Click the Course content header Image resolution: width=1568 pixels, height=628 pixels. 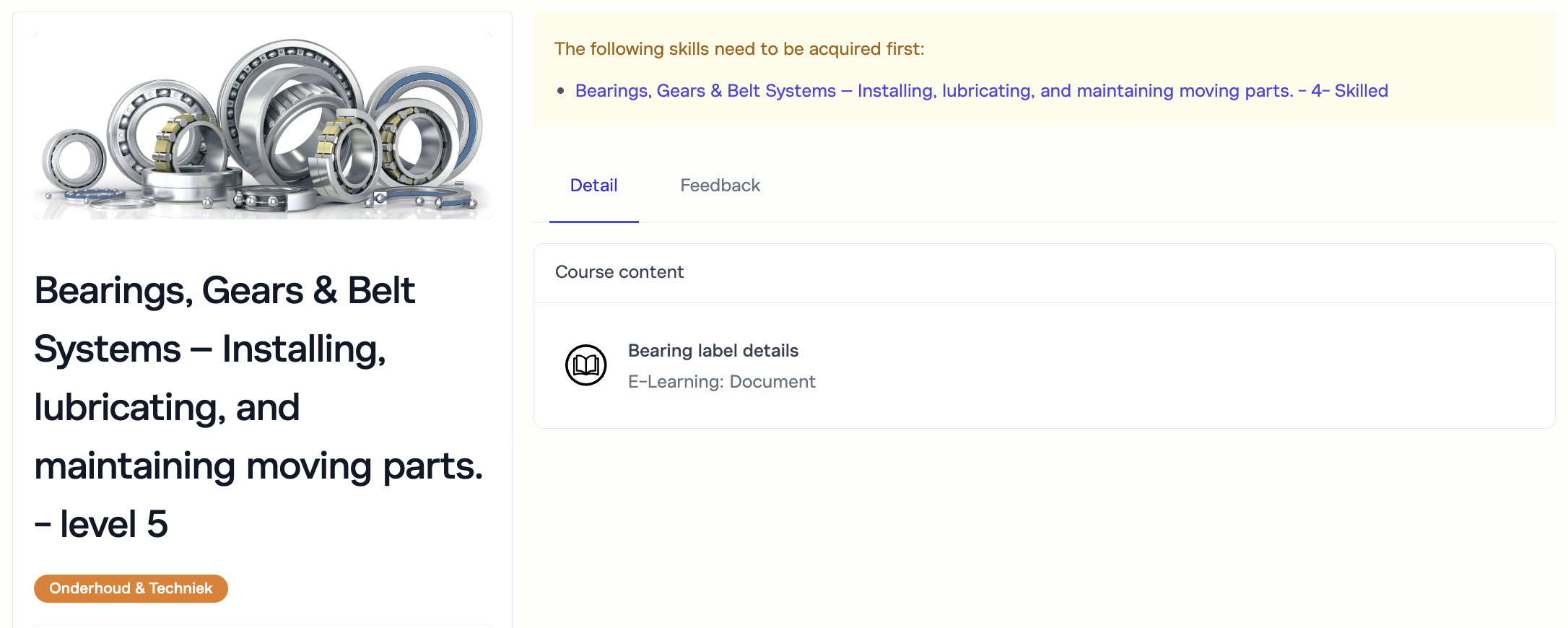(x=619, y=272)
